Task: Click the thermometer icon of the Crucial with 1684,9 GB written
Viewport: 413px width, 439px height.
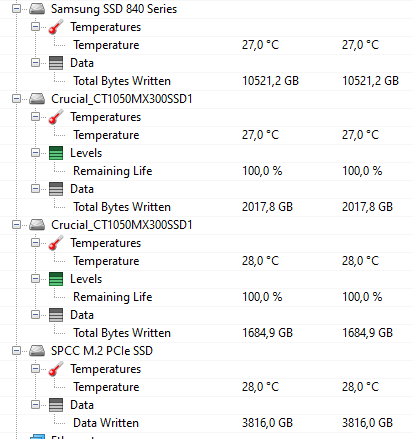Action: 56,243
